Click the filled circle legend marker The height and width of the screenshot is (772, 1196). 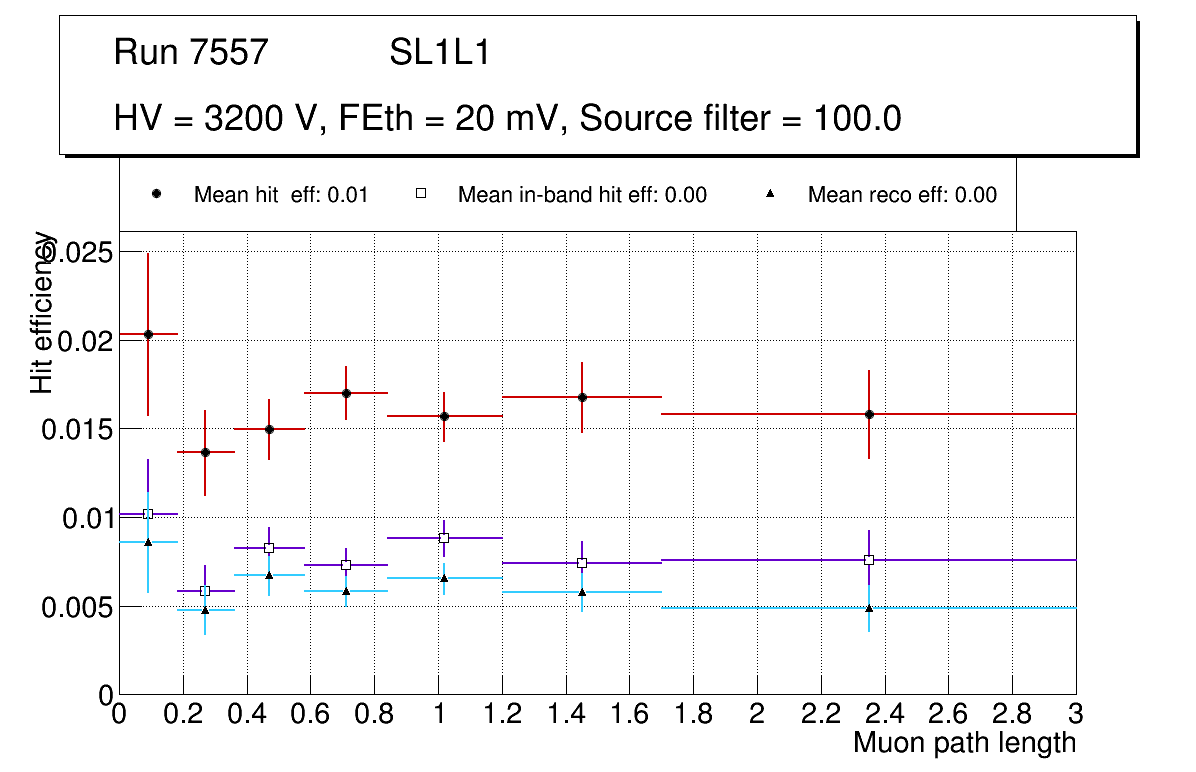157,195
